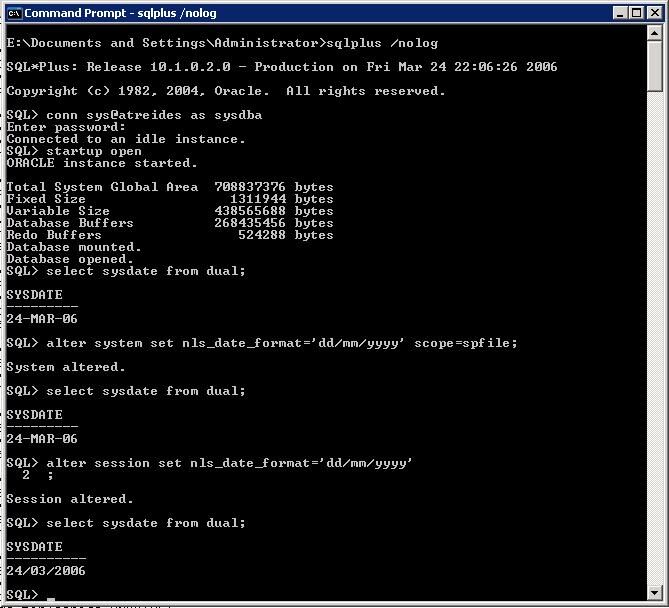Image resolution: width=669 pixels, height=608 pixels.
Task: Click the Copyright Oracle line
Action: click(x=226, y=91)
